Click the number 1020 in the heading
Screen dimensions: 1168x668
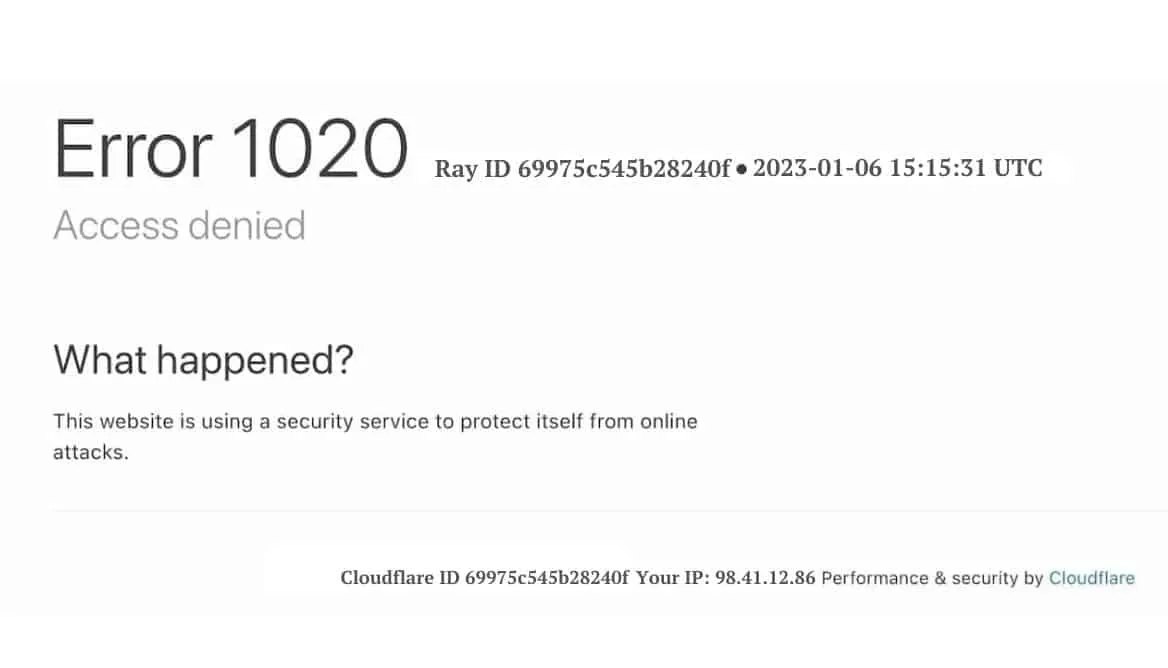tap(320, 149)
